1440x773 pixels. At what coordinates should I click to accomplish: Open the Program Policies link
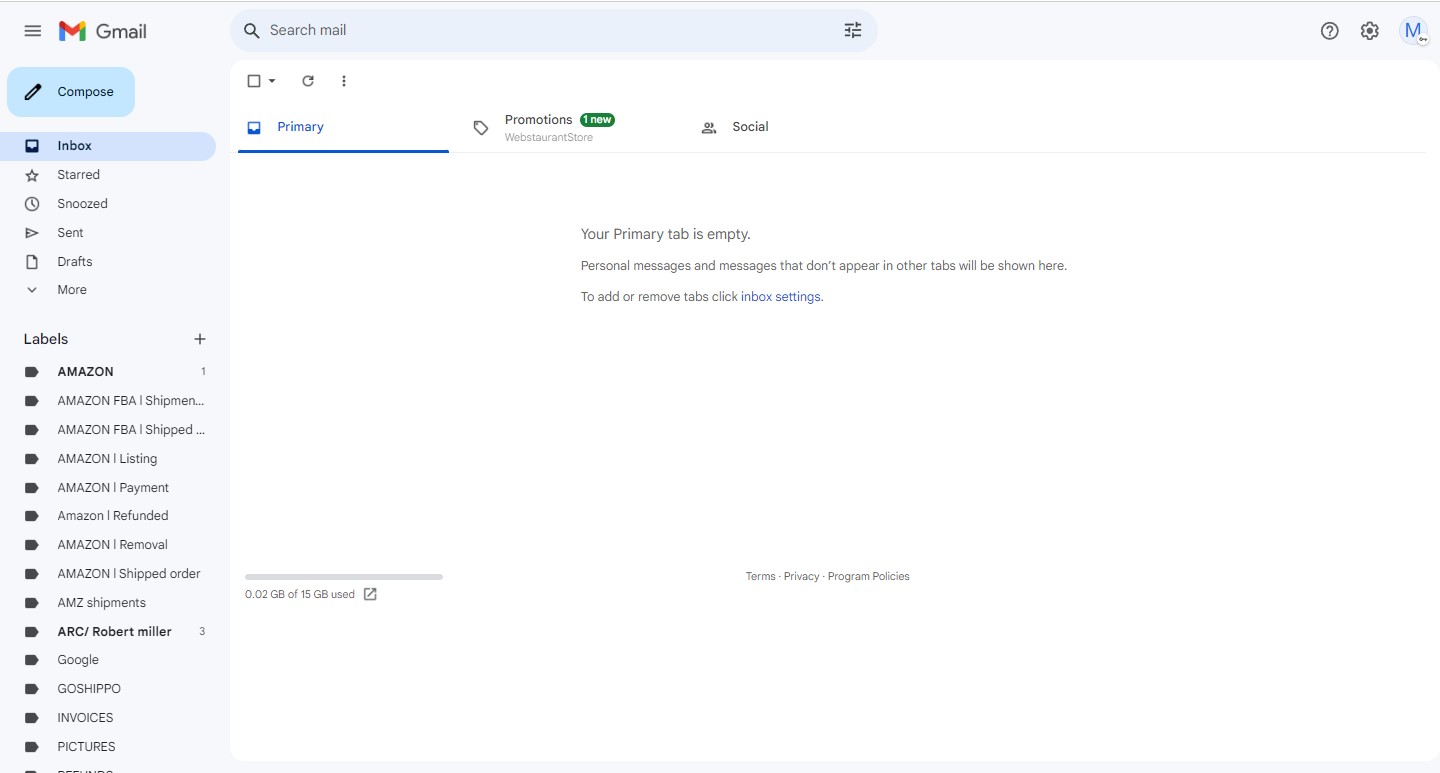tap(869, 576)
